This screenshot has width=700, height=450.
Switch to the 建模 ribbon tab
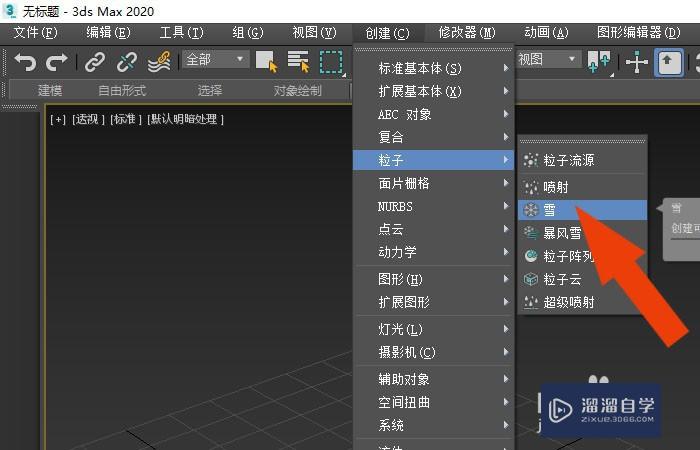50,91
